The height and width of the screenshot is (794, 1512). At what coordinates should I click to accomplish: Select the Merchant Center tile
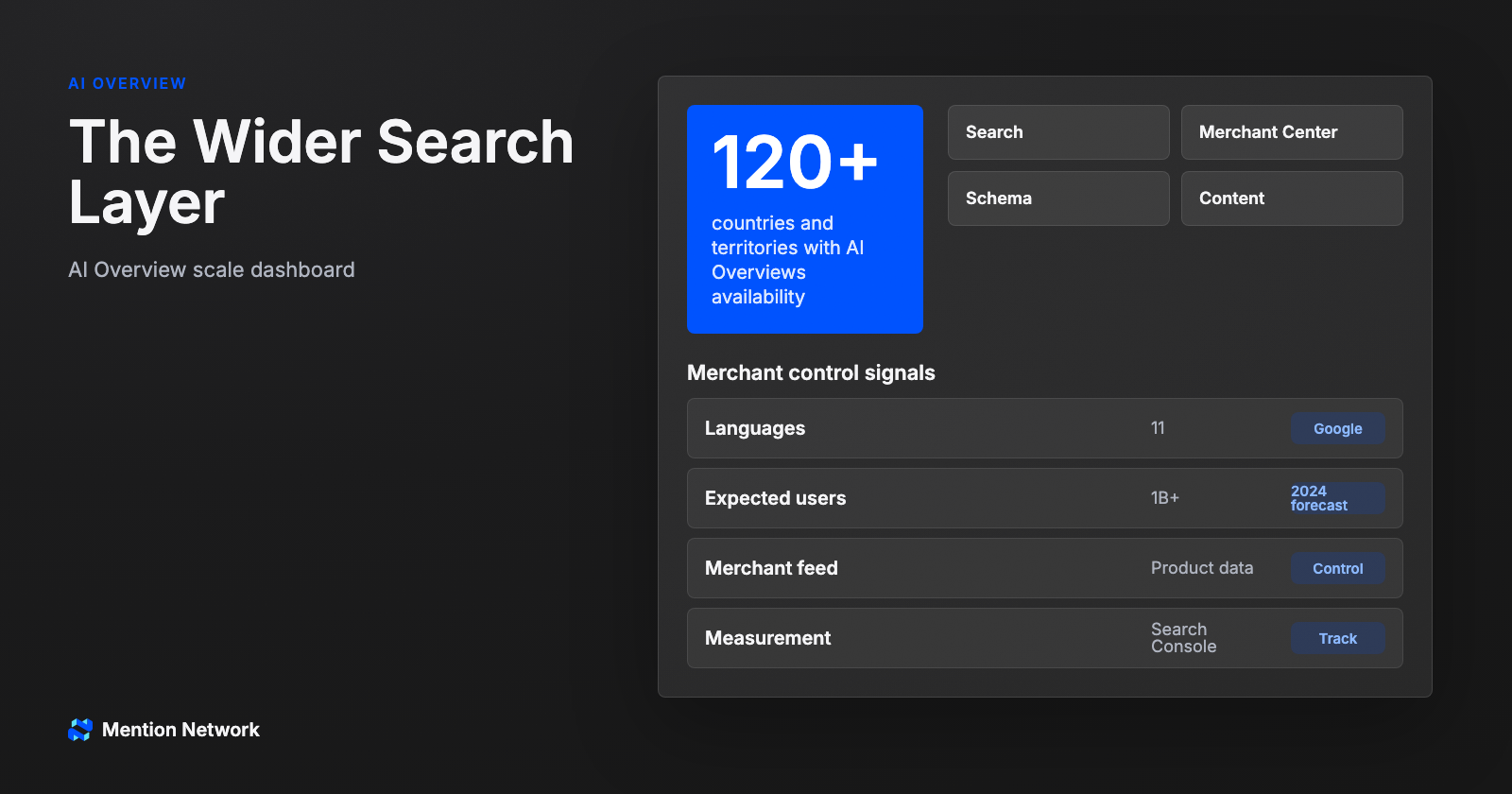pyautogui.click(x=1292, y=132)
